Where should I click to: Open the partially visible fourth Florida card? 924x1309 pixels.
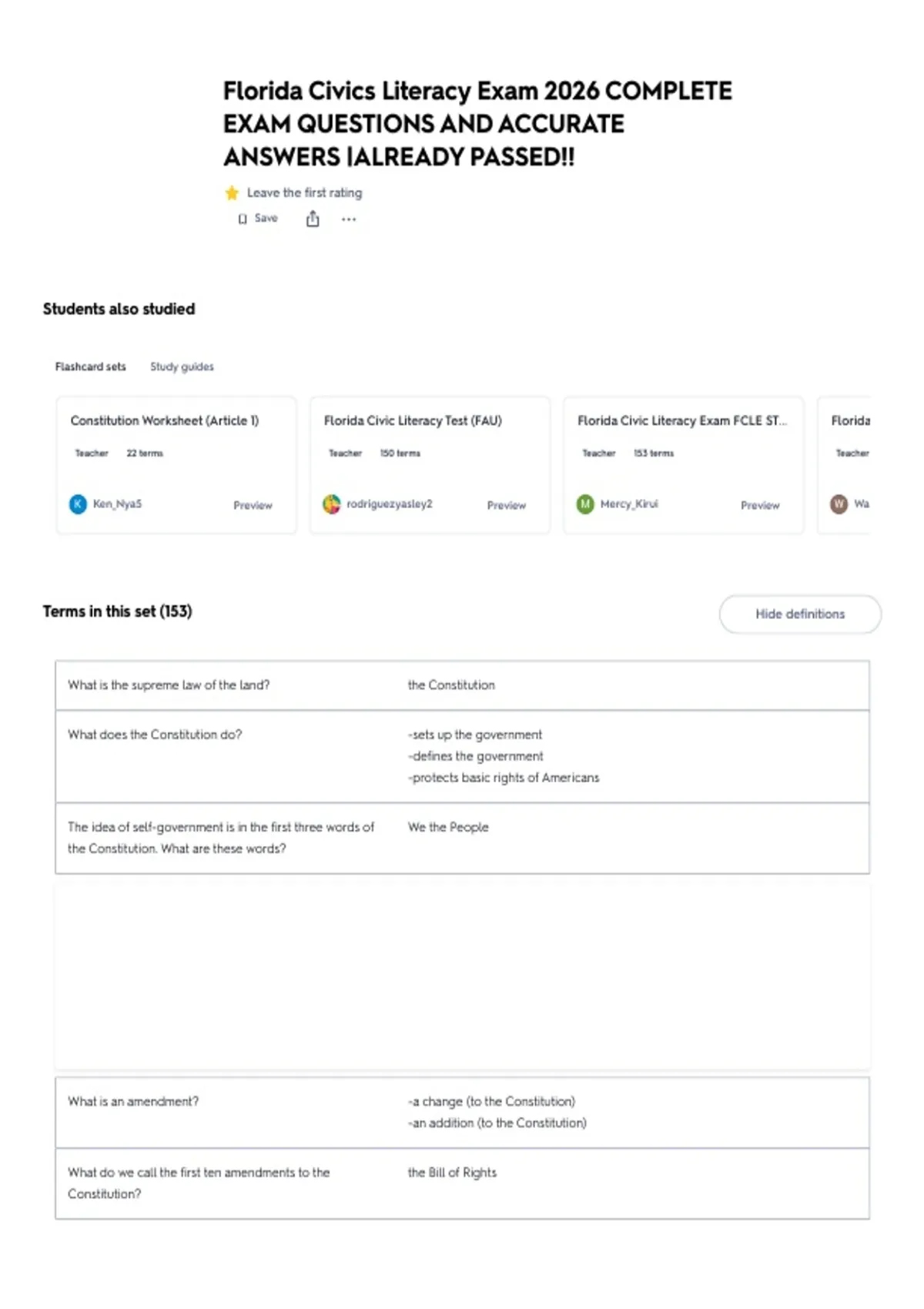(845, 465)
